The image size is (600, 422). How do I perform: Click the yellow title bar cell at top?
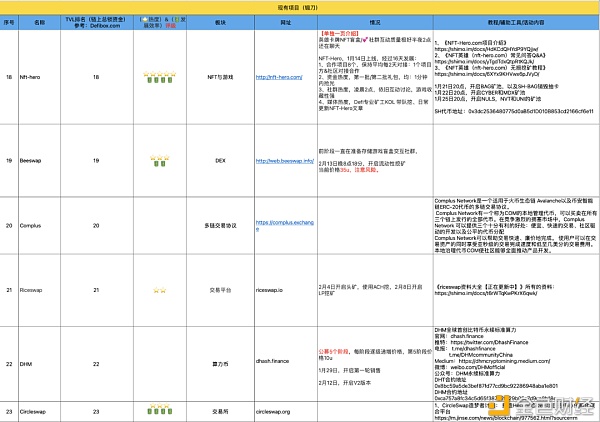pyautogui.click(x=300, y=8)
